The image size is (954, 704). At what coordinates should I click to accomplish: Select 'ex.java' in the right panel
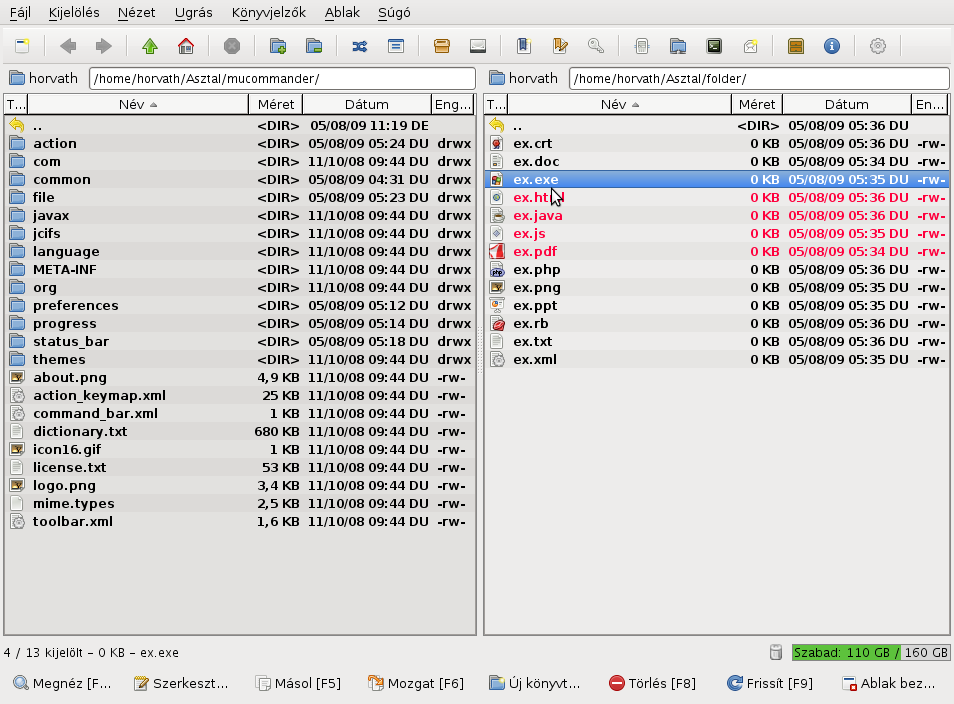point(717,215)
